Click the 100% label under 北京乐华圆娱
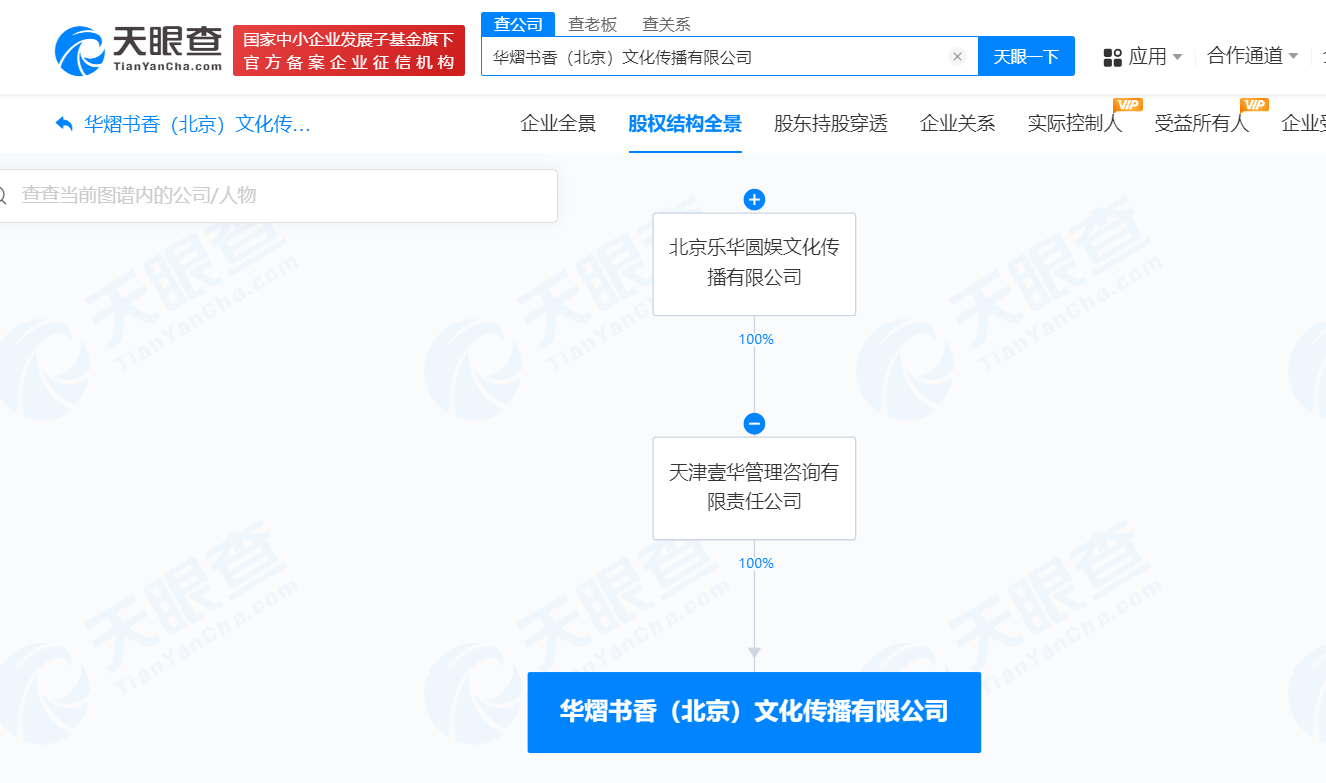The image size is (1326, 783). click(x=756, y=340)
